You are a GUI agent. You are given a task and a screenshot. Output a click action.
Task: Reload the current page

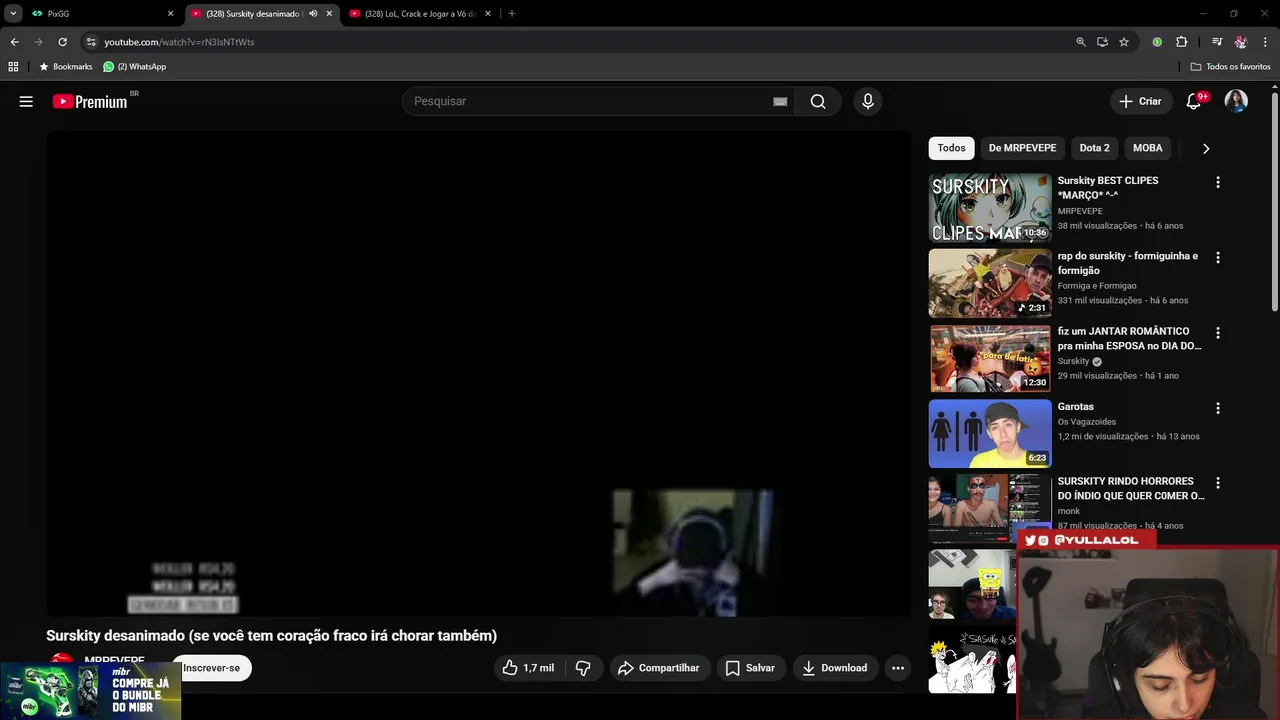coord(62,42)
